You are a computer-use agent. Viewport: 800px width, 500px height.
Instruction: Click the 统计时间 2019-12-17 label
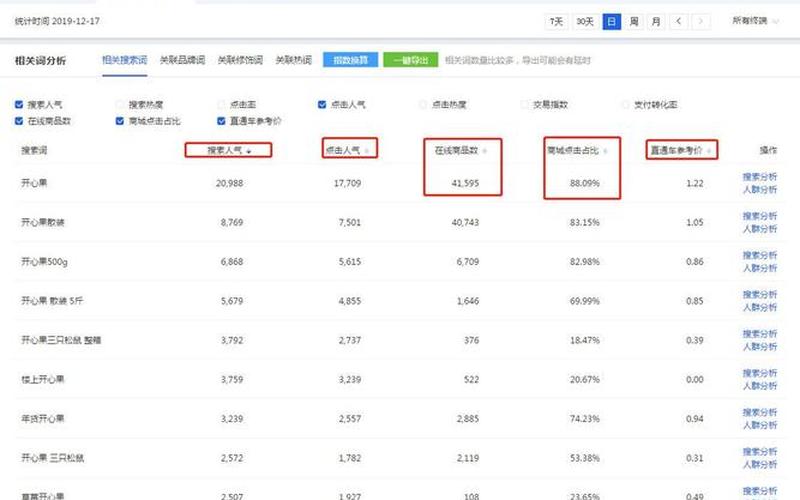(x=57, y=21)
